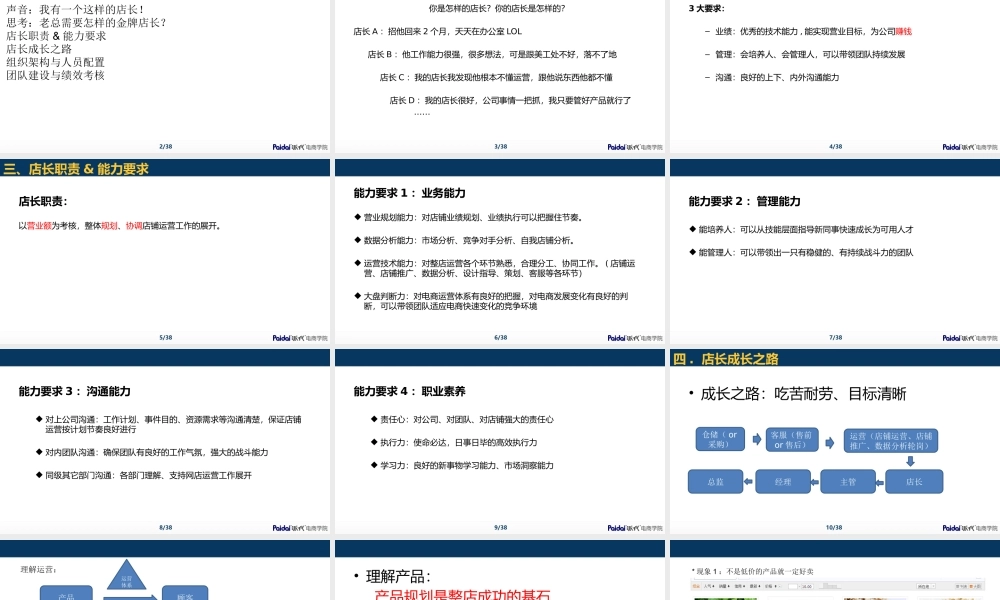
Task: Click the 店长 button in the career flowchart
Action: [914, 482]
